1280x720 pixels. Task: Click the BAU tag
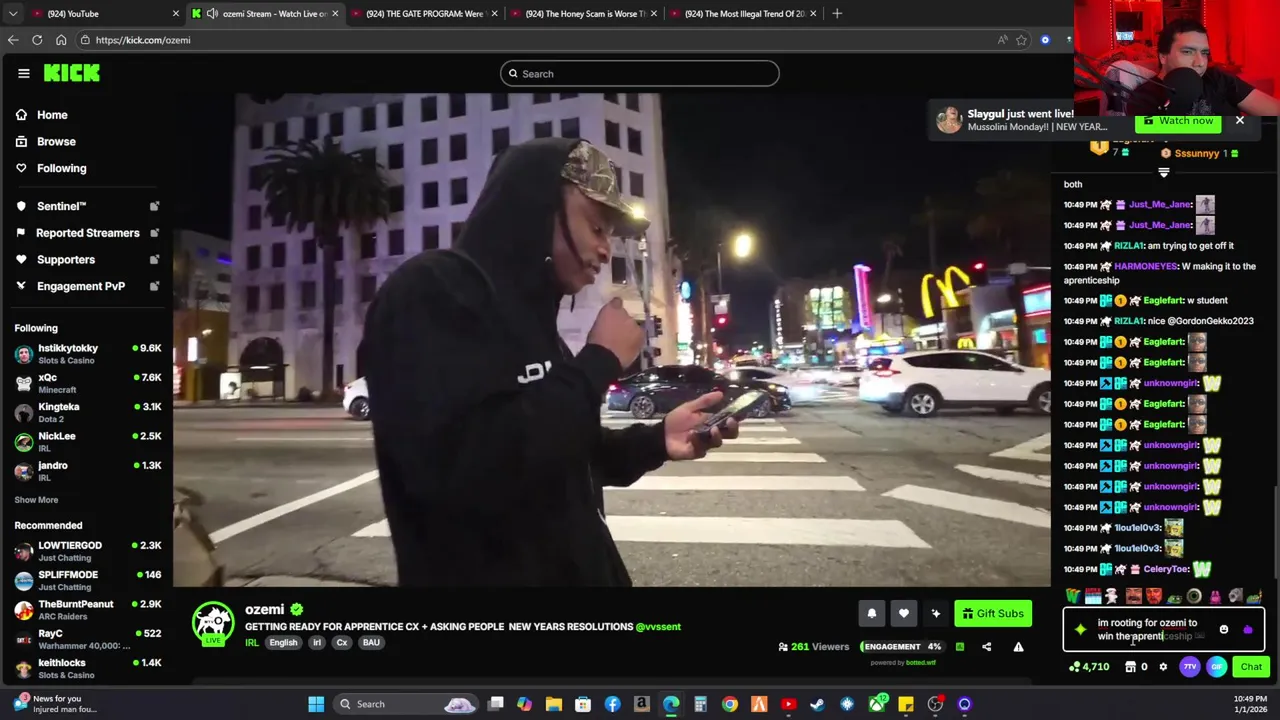(371, 643)
